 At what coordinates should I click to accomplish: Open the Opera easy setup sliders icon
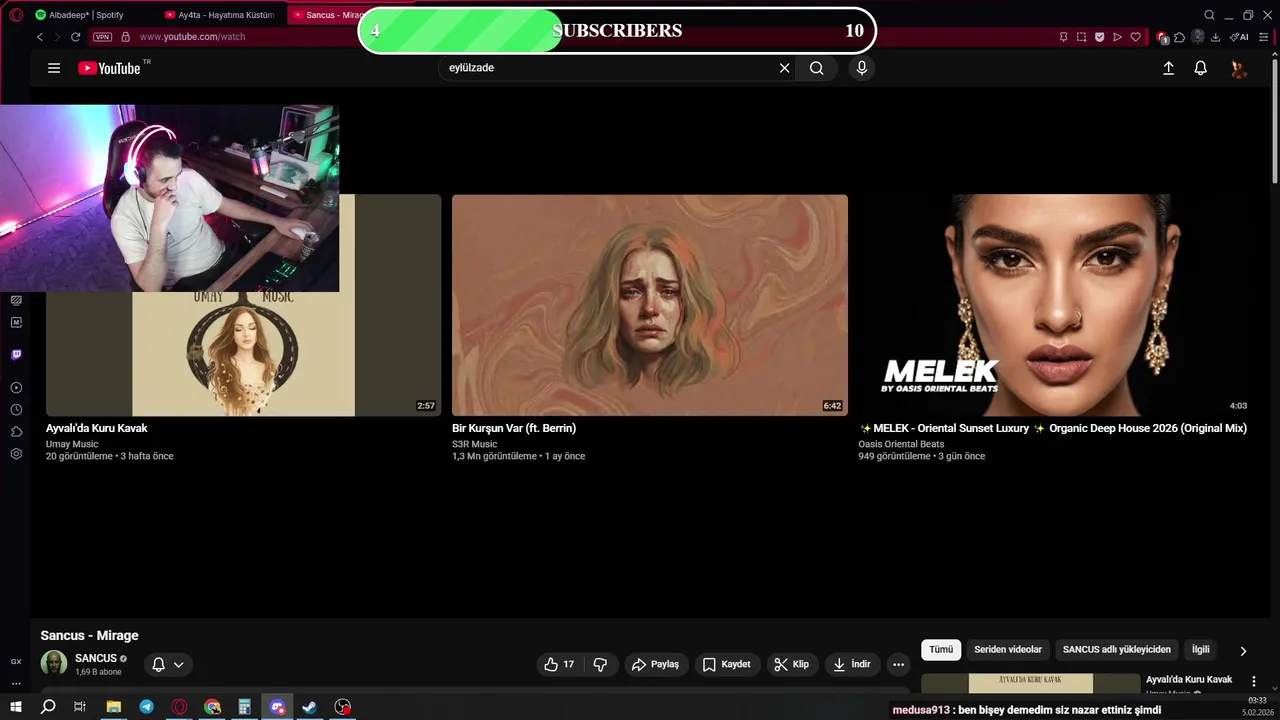point(1264,37)
